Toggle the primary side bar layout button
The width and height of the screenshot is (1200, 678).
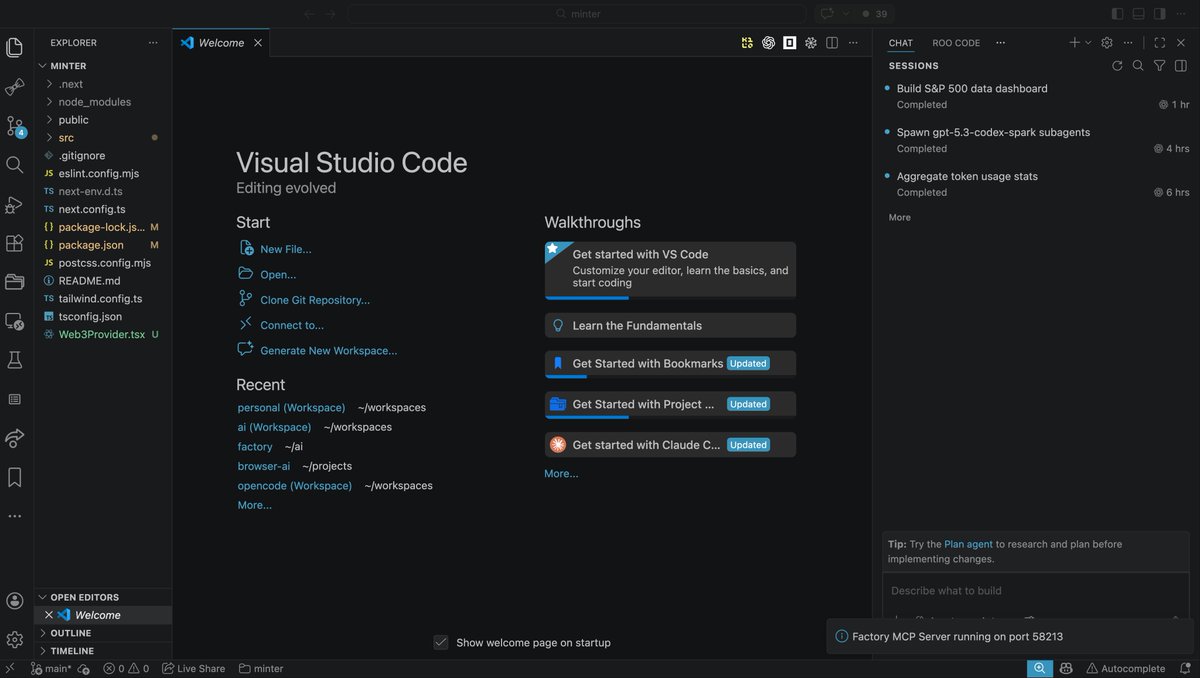click(x=1117, y=14)
